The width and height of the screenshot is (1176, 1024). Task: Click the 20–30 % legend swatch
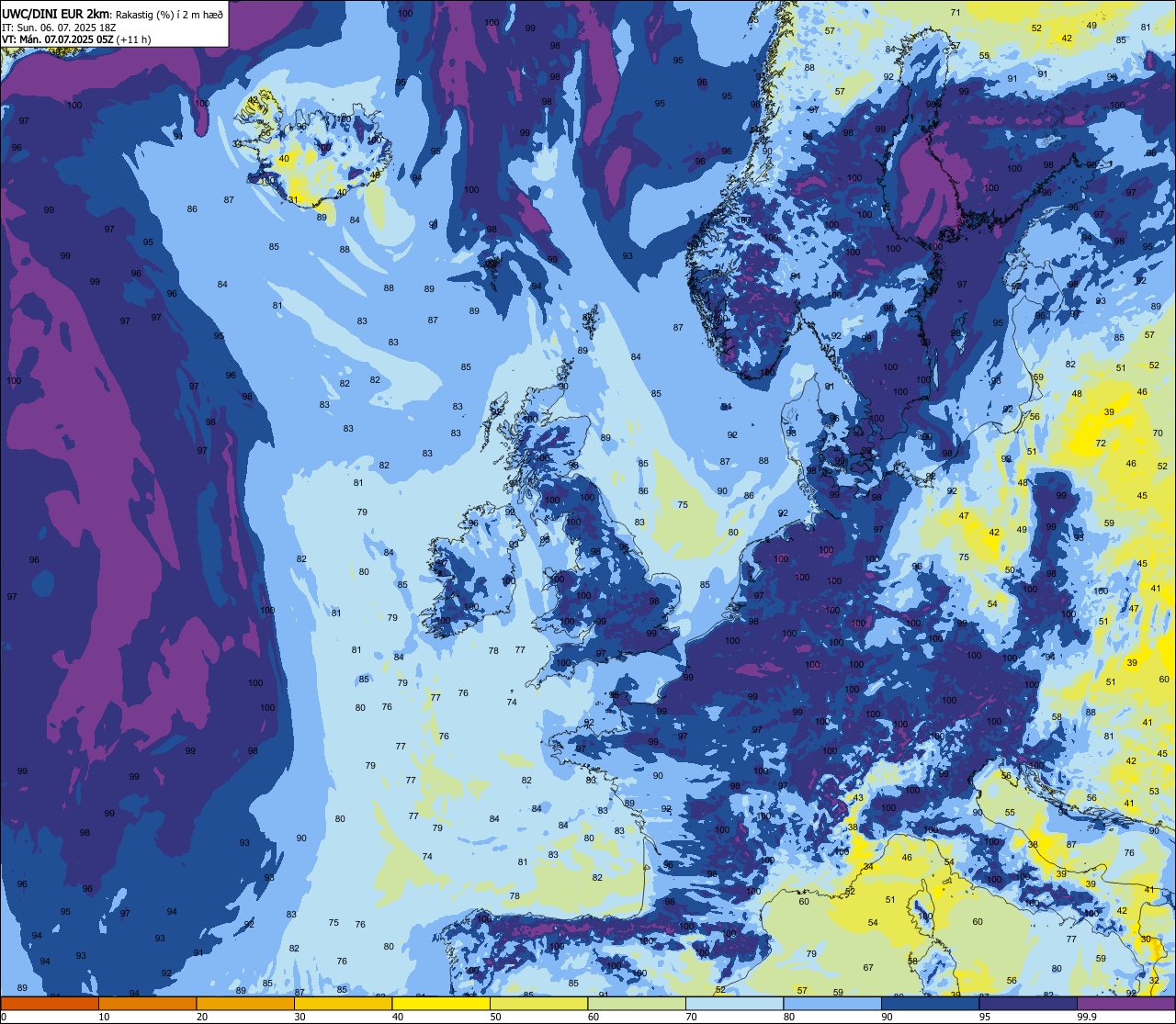(245, 1004)
